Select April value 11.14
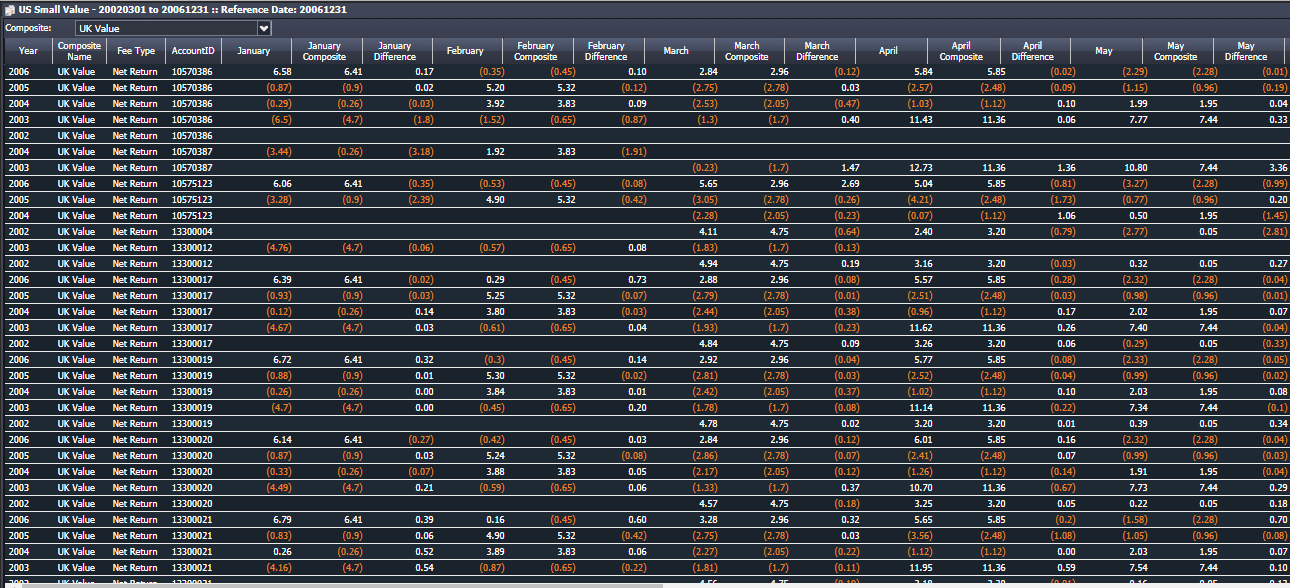Screen dimensions: 1290x588 tap(919, 408)
